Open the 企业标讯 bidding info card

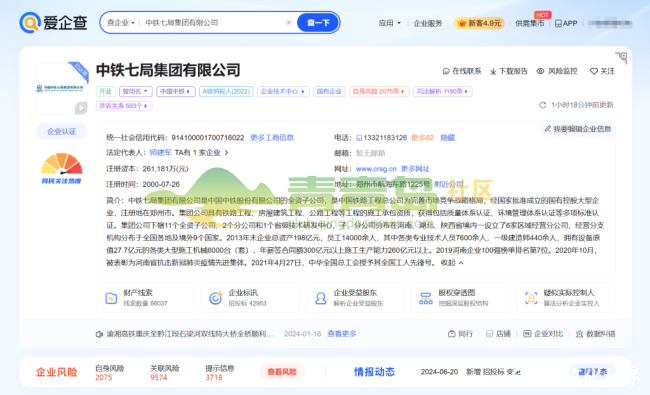tap(250, 298)
